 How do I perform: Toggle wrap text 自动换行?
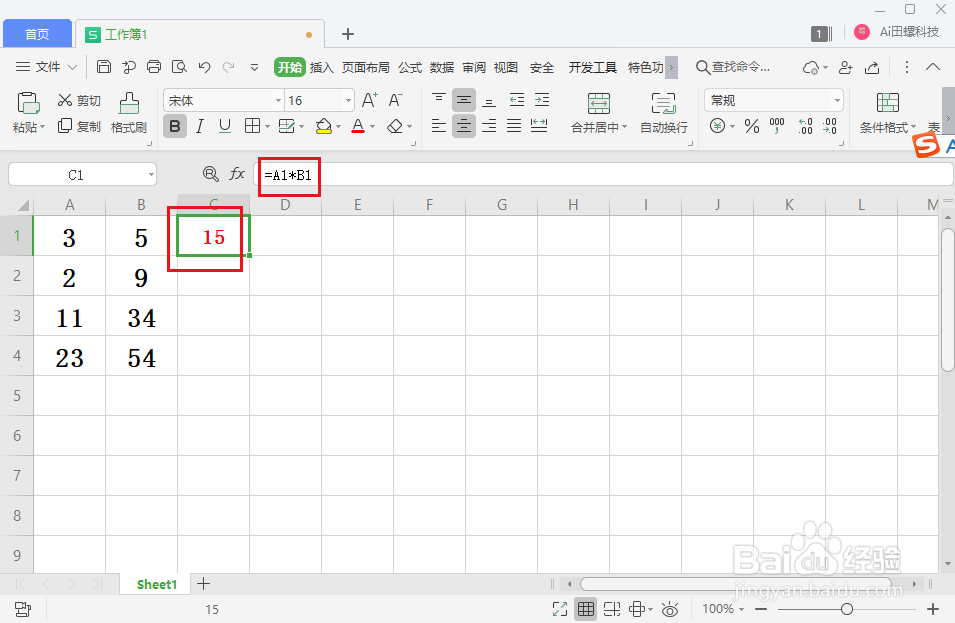pos(664,113)
